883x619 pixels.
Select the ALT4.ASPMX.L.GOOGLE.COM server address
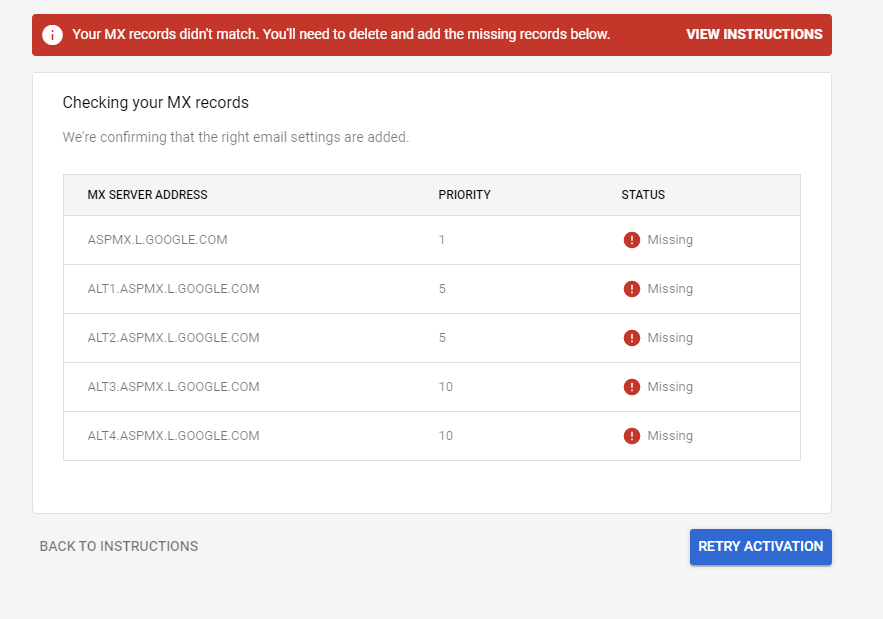[173, 436]
